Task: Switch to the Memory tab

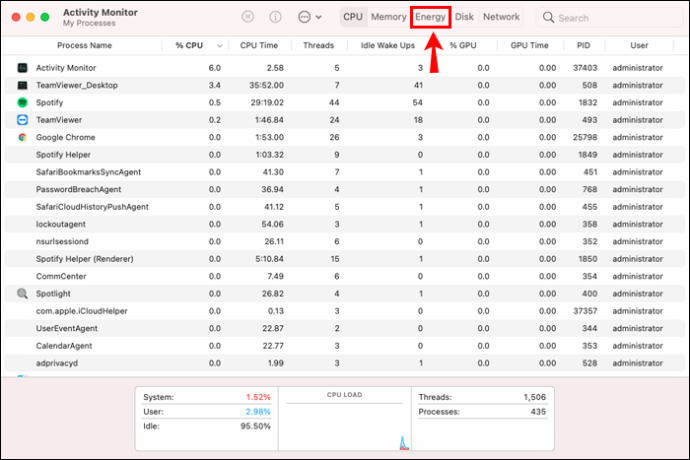Action: (388, 17)
